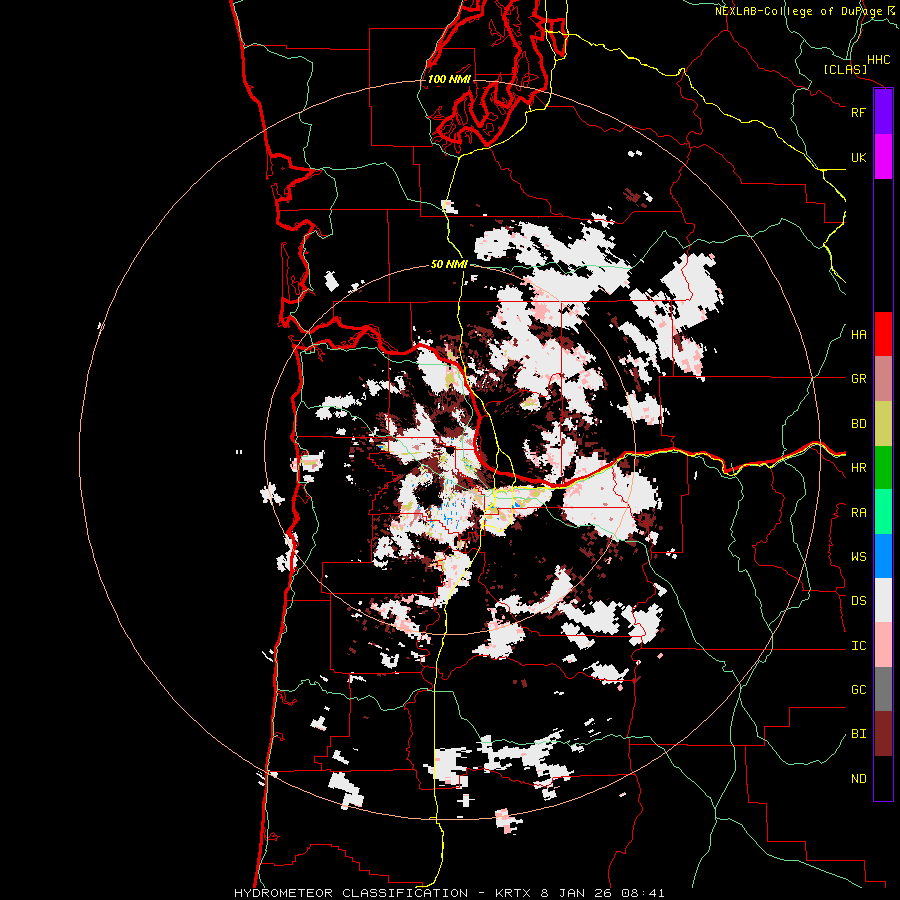
Task: Click the 100 NMI range ring label
Action: coord(449,79)
